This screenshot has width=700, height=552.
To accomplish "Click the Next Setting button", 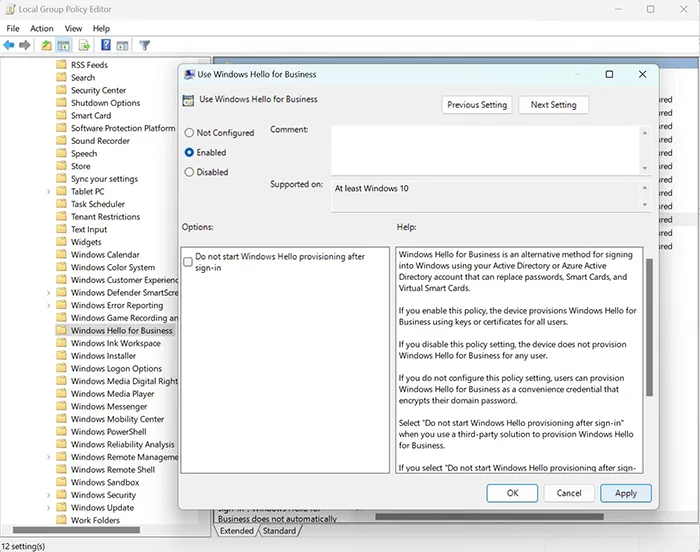I will pos(553,105).
